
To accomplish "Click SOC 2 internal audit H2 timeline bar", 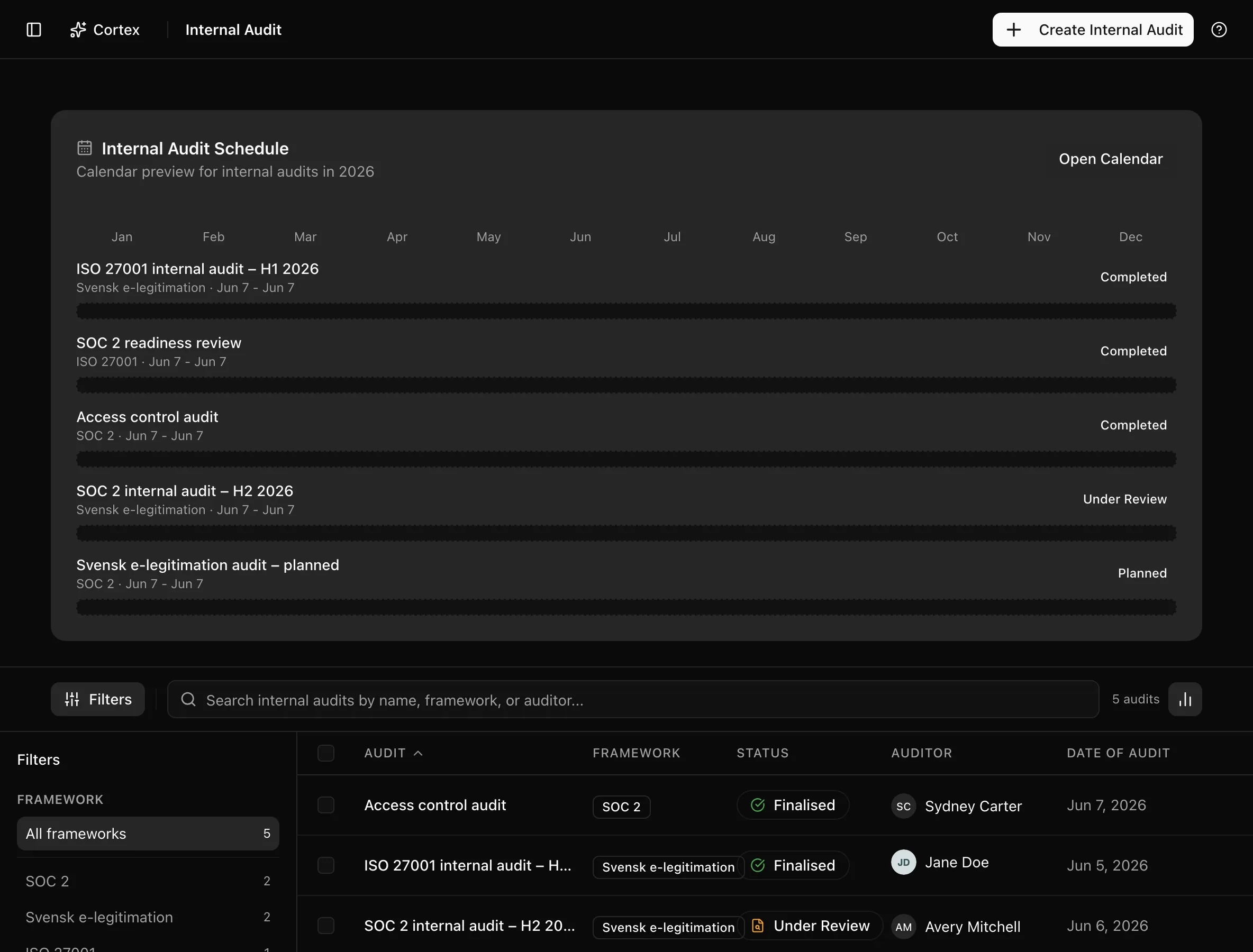I will [x=626, y=533].
